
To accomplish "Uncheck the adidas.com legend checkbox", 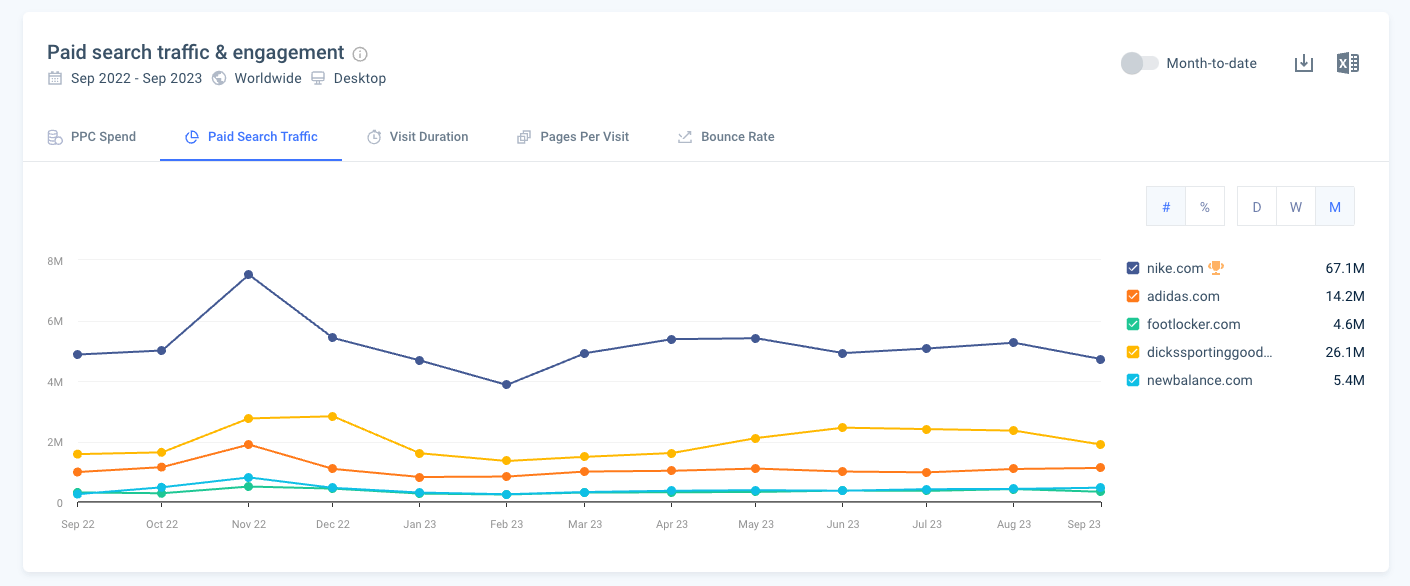I will click(1134, 295).
